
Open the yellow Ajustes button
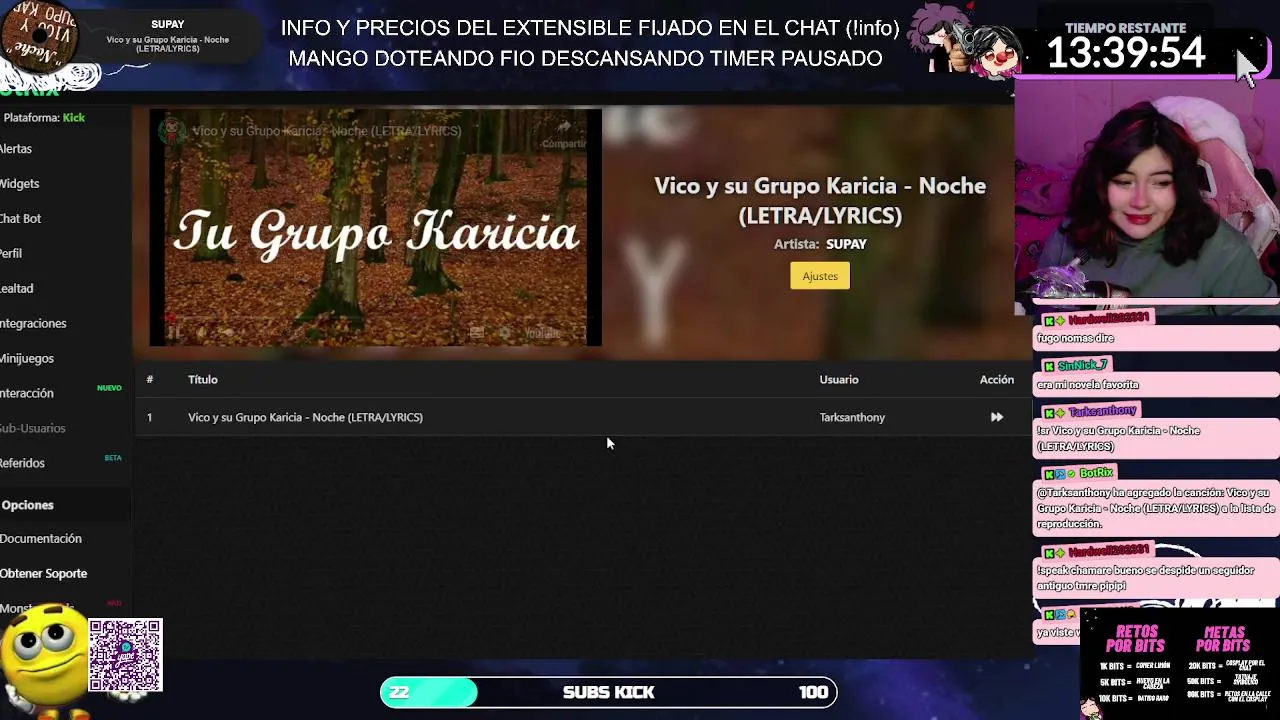(x=820, y=276)
